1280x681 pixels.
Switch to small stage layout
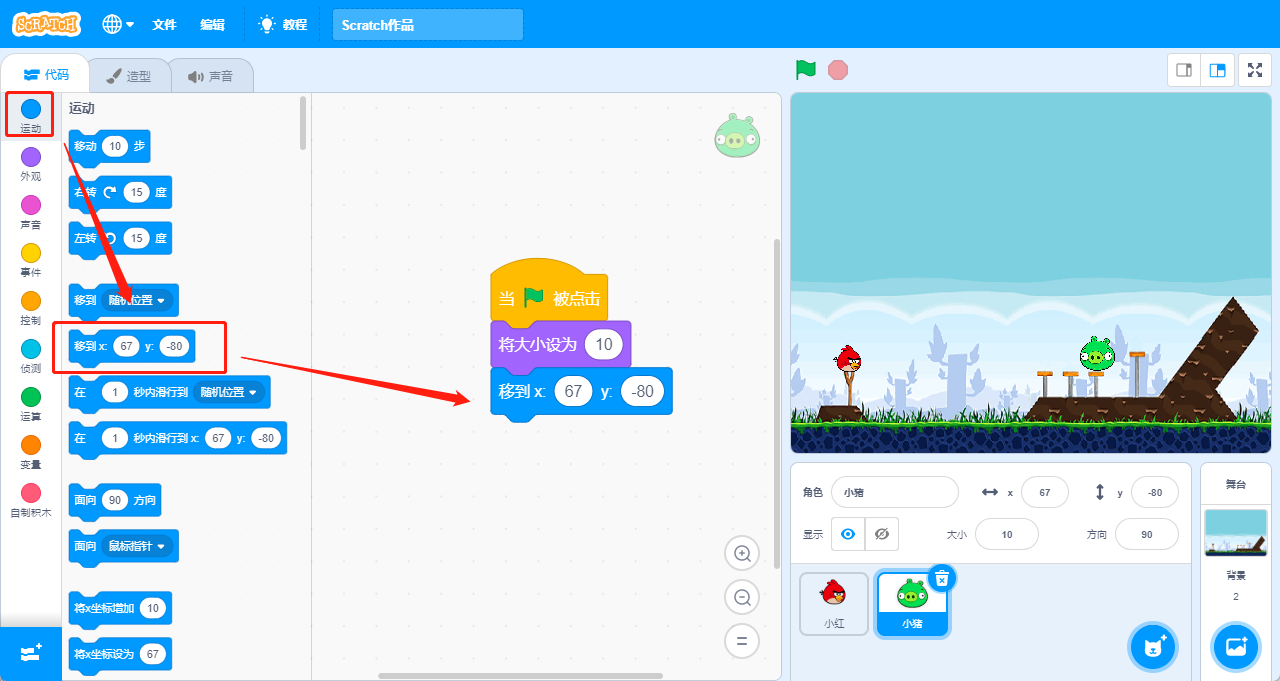point(1184,70)
